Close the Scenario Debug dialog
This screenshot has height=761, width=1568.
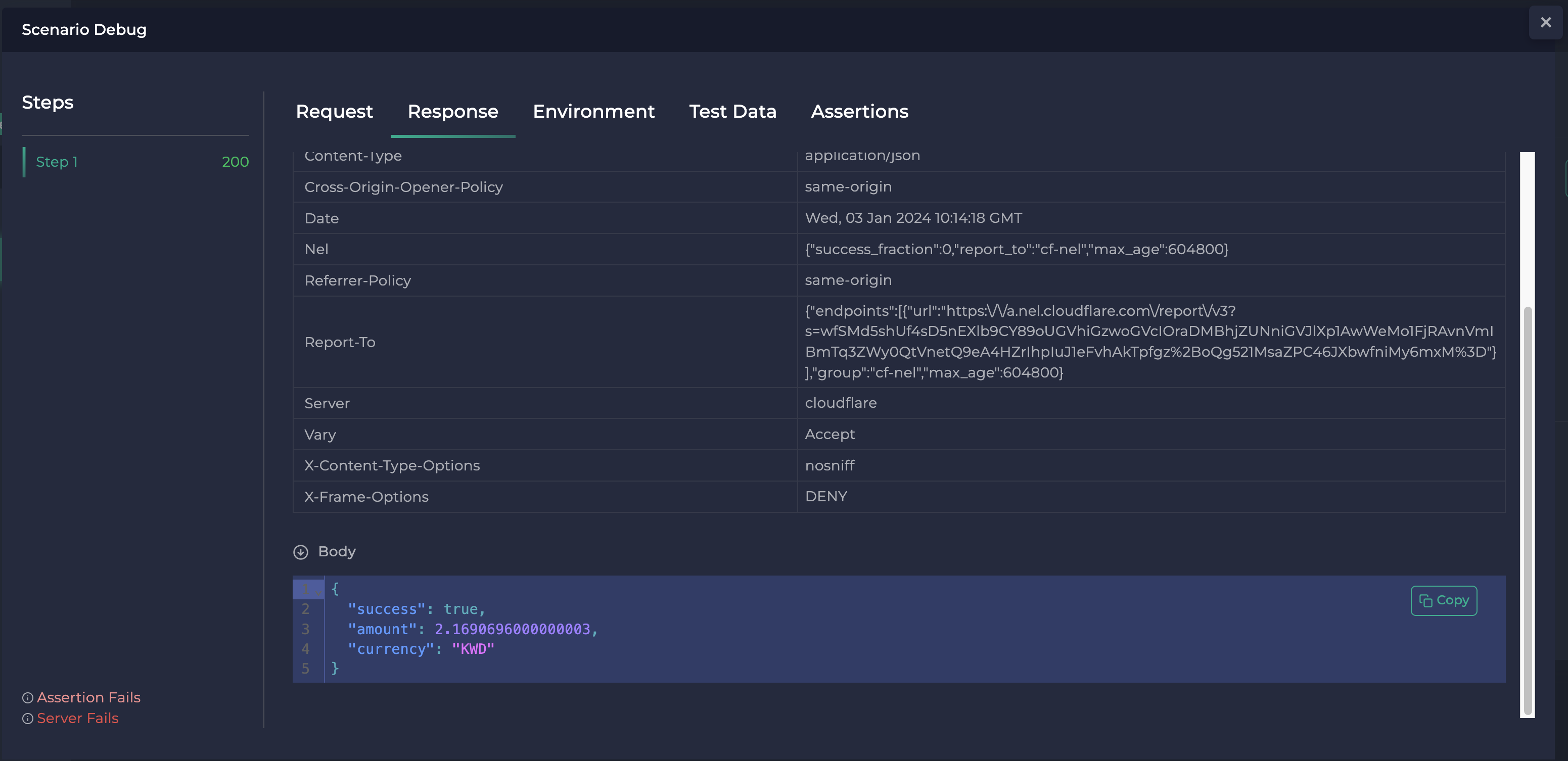(1545, 23)
